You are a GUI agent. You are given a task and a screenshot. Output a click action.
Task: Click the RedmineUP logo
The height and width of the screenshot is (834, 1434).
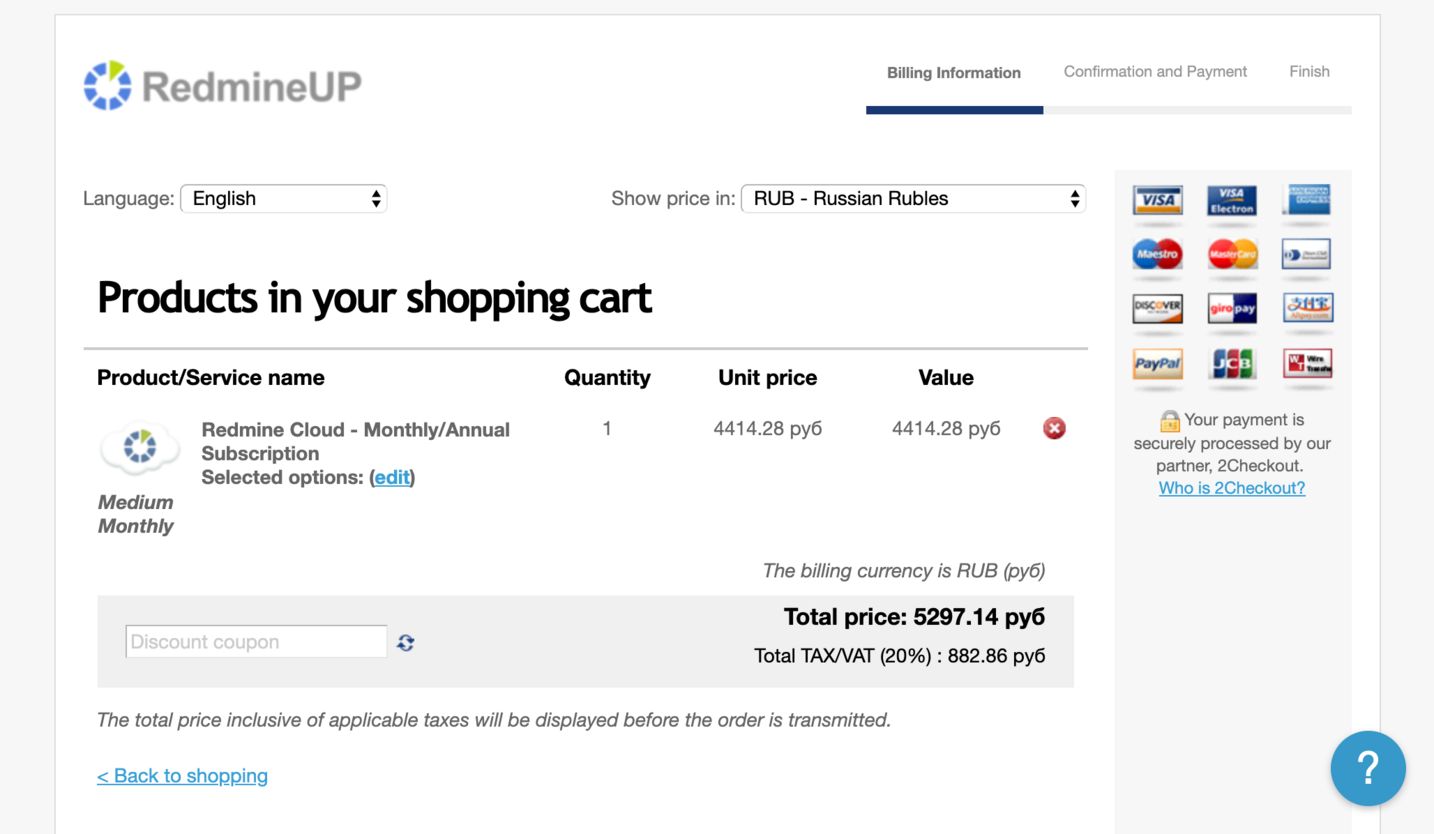click(222, 85)
